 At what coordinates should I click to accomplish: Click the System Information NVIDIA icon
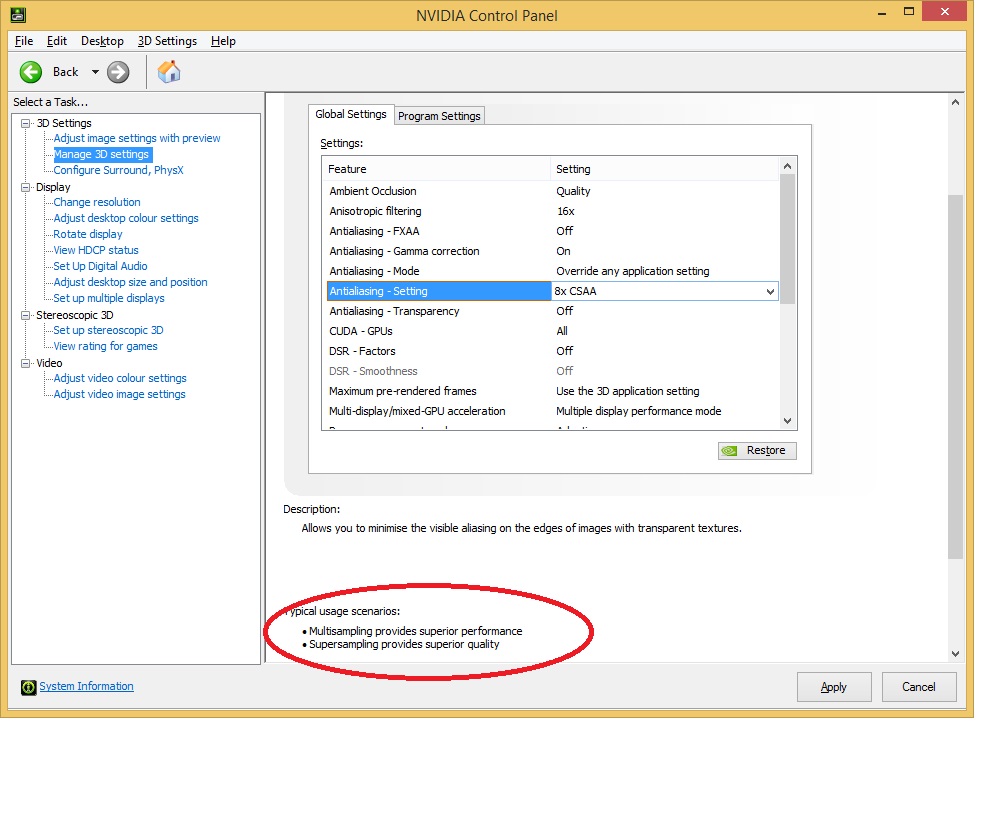28,687
